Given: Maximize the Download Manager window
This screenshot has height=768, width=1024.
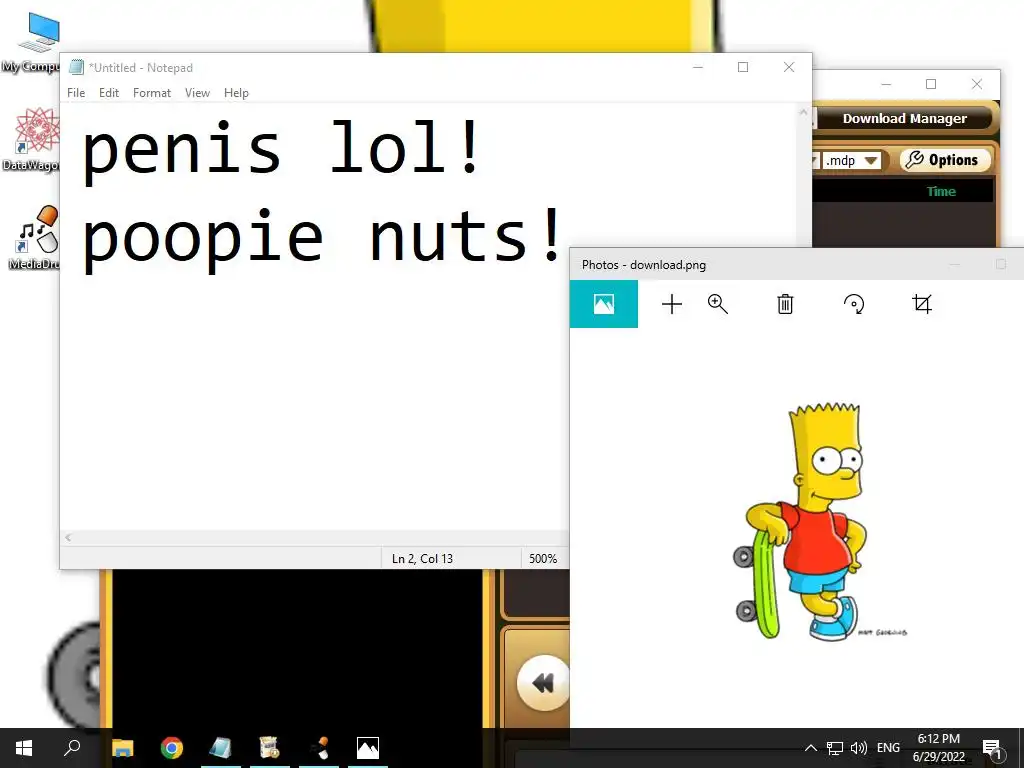Looking at the screenshot, I should 931,84.
